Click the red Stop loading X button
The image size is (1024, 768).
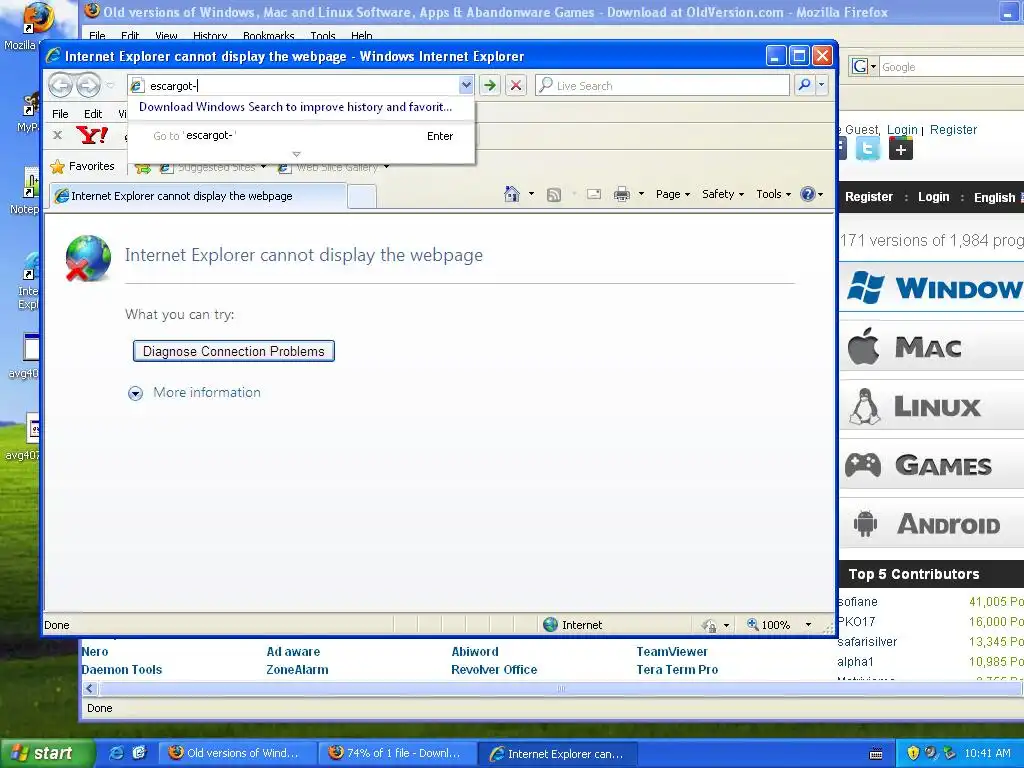point(516,85)
